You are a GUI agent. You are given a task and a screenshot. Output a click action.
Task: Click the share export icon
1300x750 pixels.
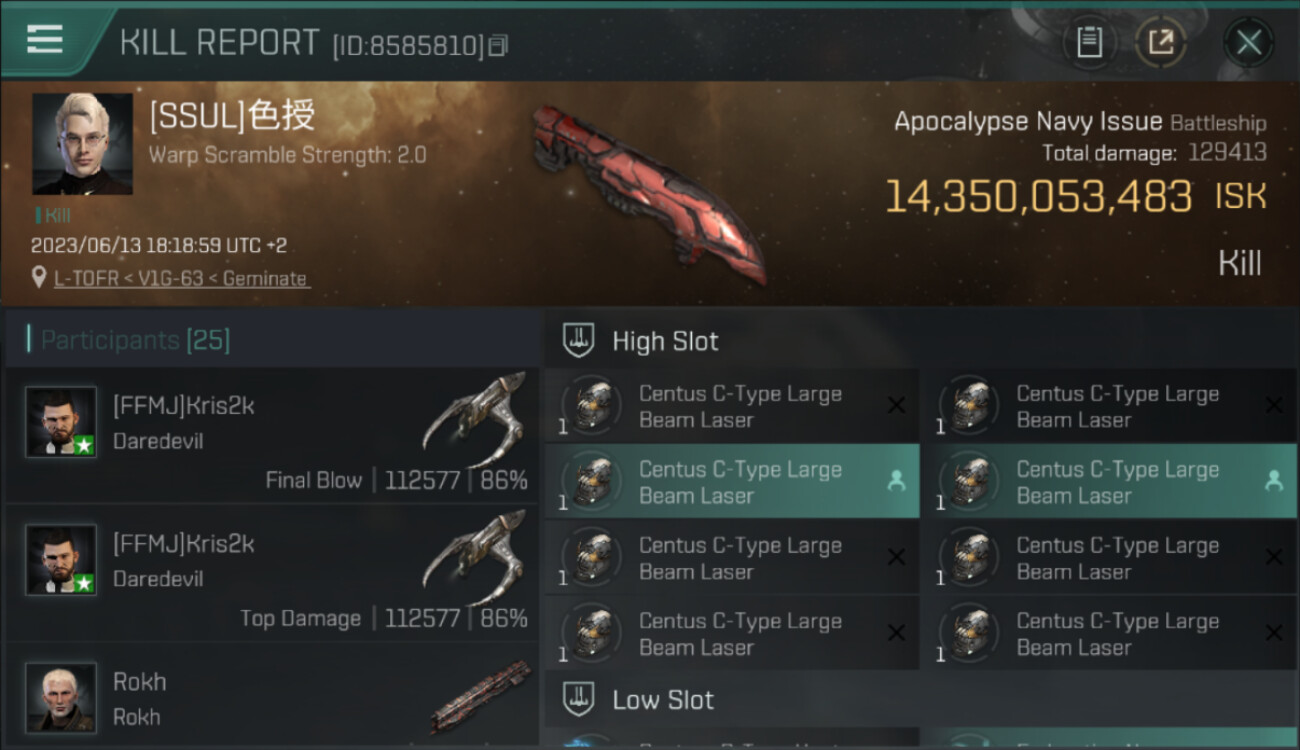pyautogui.click(x=1161, y=42)
